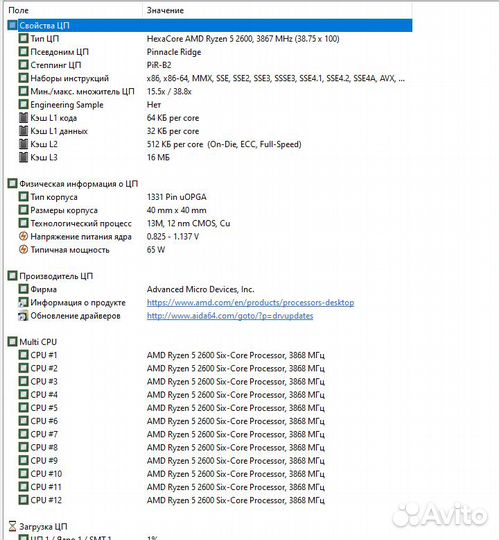Click the Технологический процесс row icon
This screenshot has height=540, width=499.
coord(23,223)
